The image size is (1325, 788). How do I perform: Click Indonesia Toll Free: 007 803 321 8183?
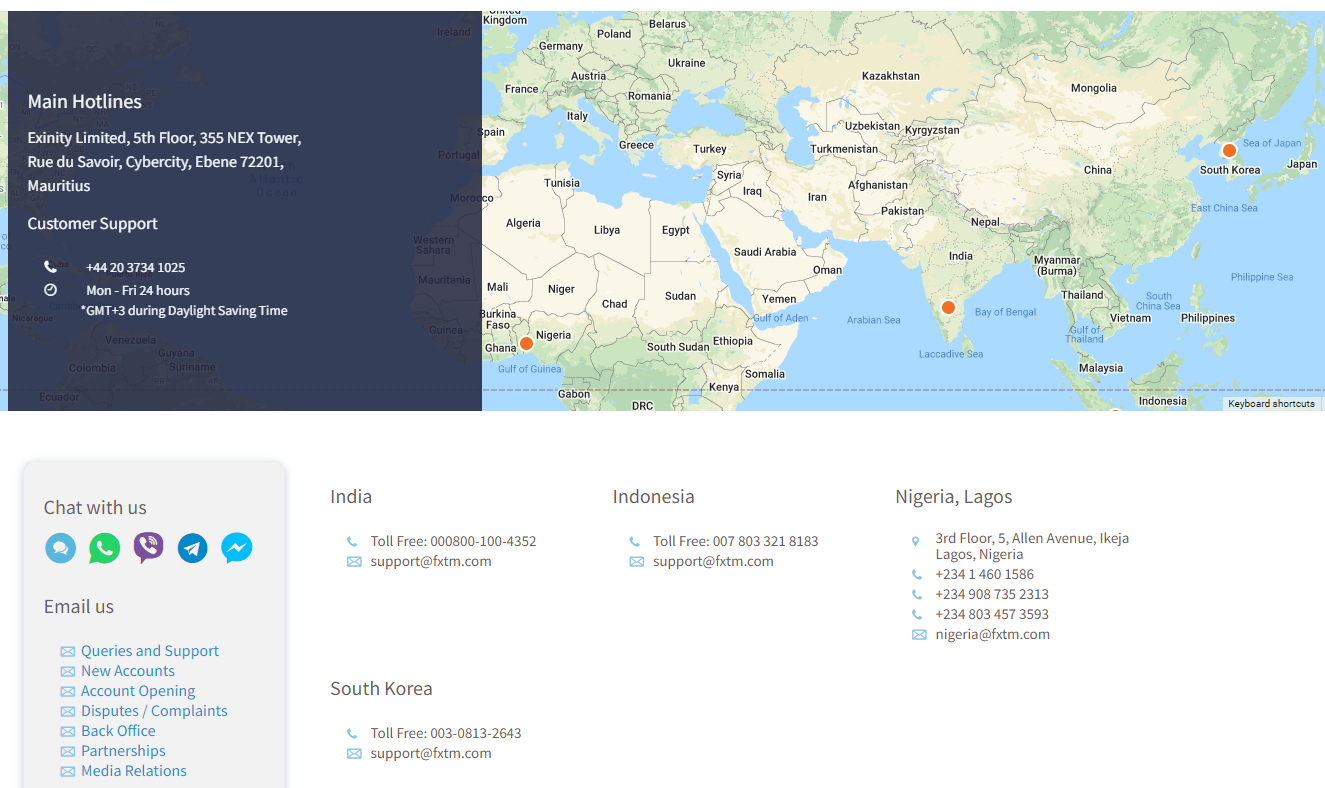coord(735,541)
